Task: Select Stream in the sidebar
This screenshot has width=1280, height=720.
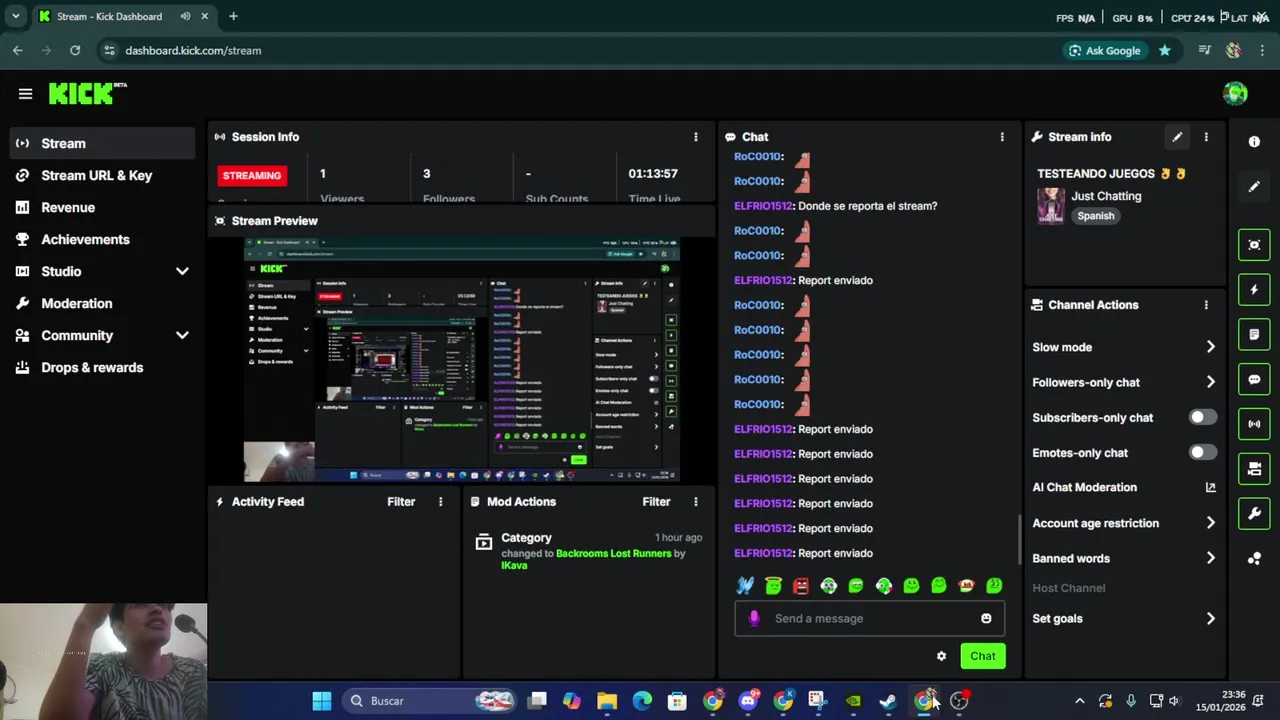Action: click(x=102, y=143)
